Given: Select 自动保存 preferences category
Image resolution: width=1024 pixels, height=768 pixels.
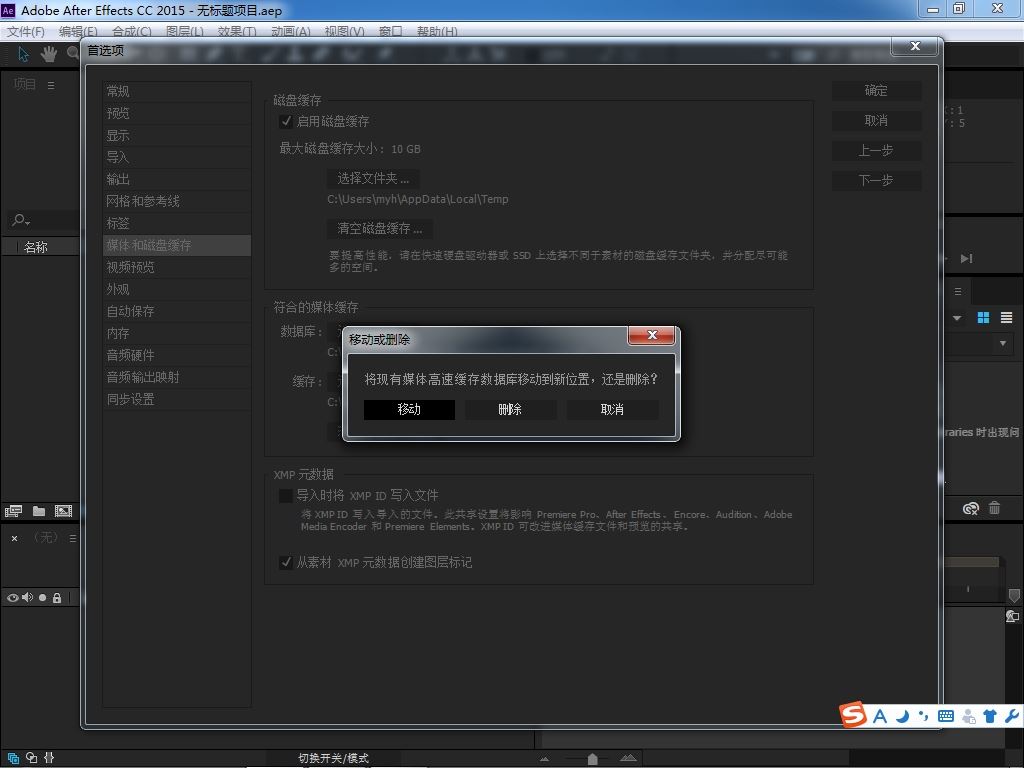Looking at the screenshot, I should coord(177,312).
